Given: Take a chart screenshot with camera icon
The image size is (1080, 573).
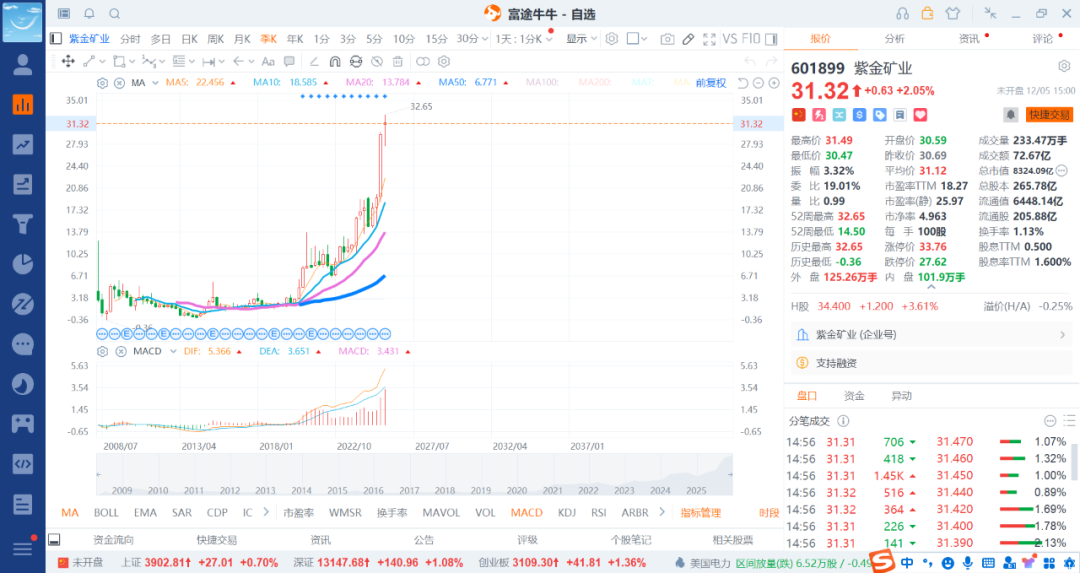Looking at the screenshot, I should [x=667, y=39].
